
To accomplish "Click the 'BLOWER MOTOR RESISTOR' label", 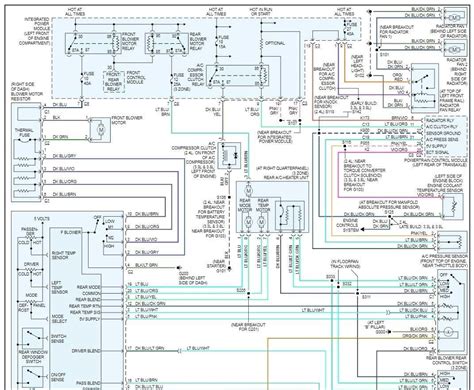I will click(x=27, y=96).
